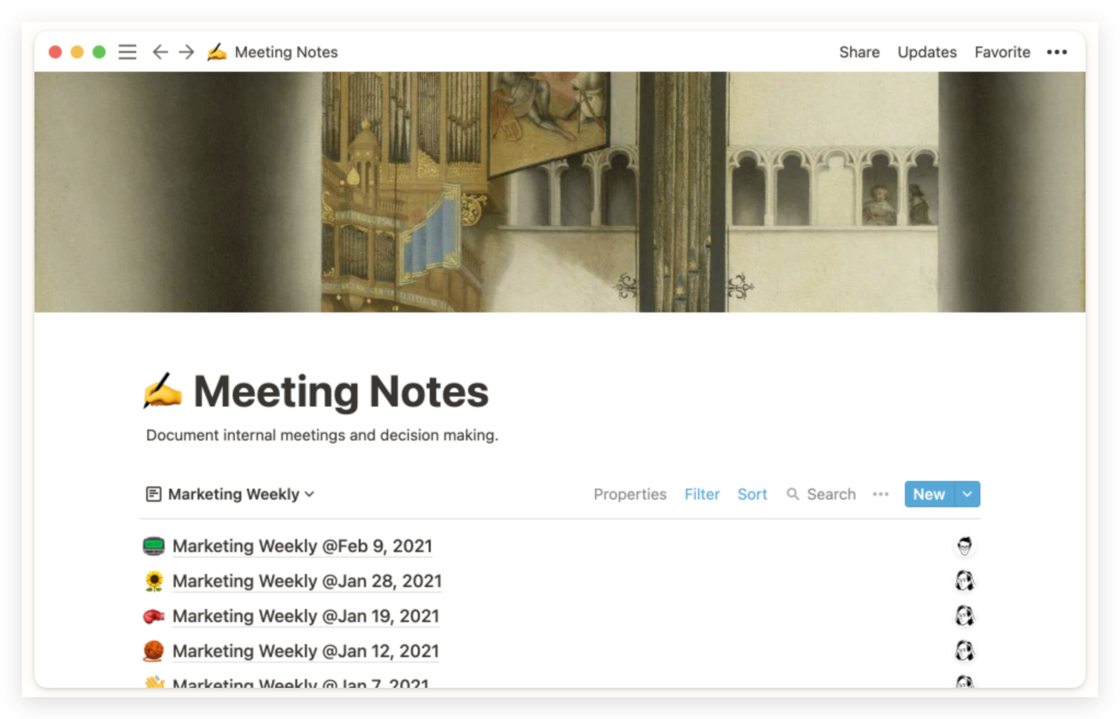
Task: Click Share in the top bar
Action: coord(859,52)
